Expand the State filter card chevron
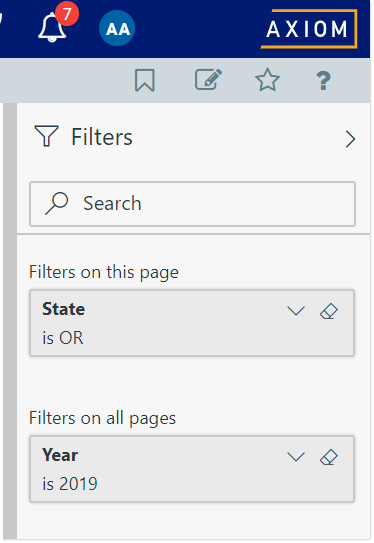Viewport: 374px width, 543px height. 296,311
